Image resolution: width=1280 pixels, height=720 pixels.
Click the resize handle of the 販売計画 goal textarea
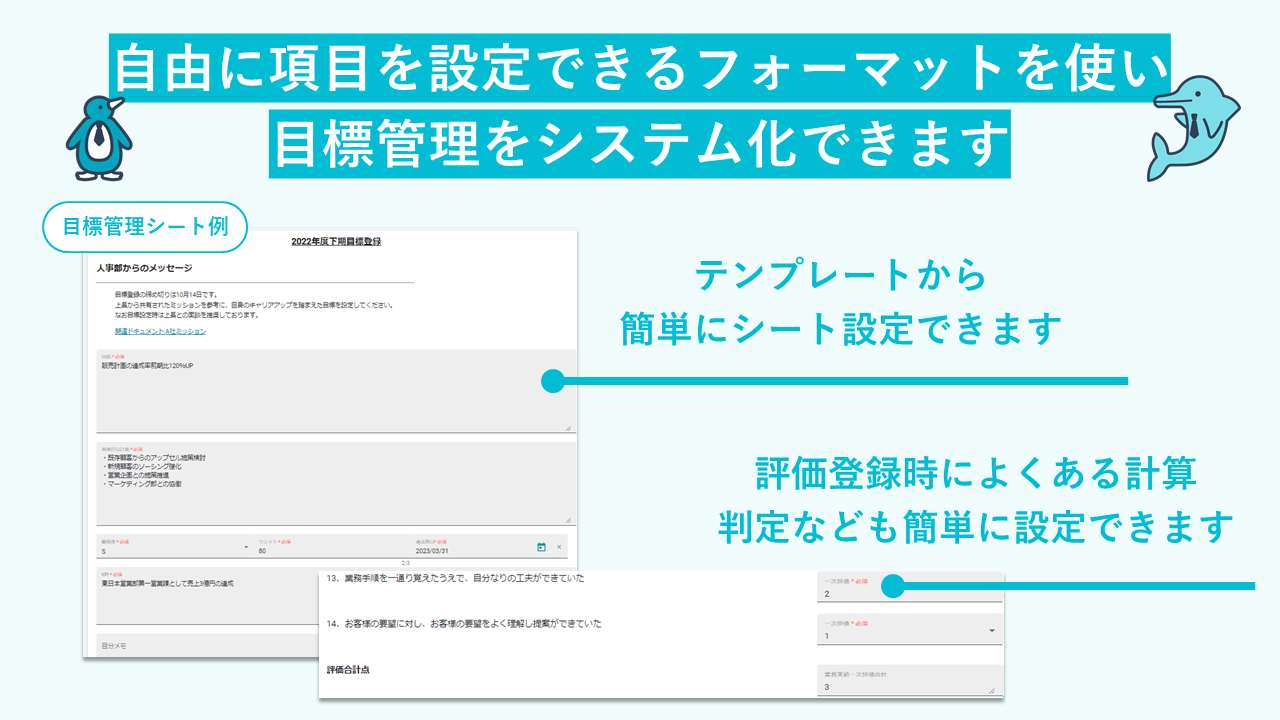[x=568, y=427]
